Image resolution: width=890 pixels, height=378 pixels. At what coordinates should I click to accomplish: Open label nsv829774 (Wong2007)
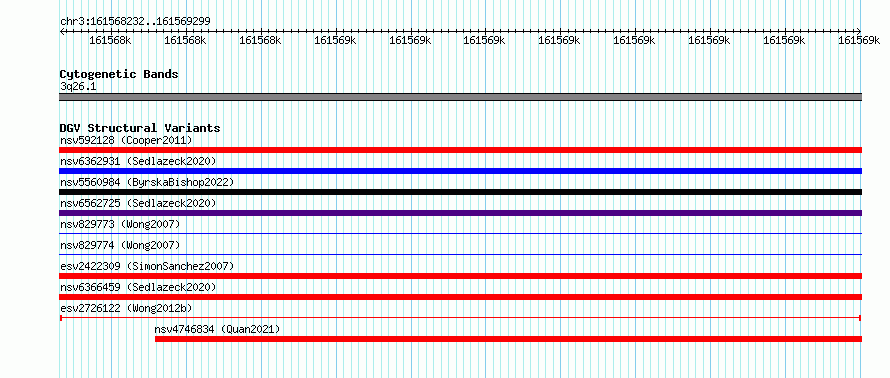(120, 245)
